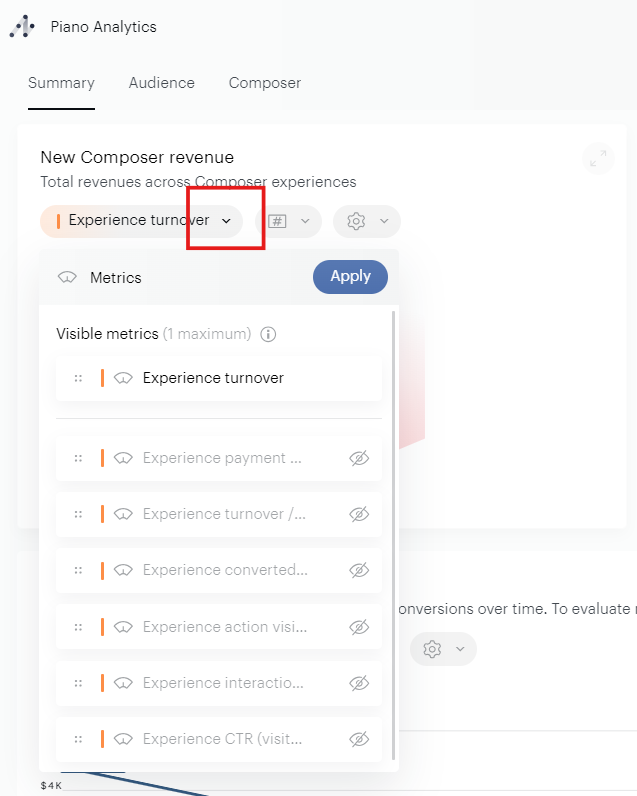Apply the selected metrics
This screenshot has height=796, width=637.
point(350,277)
